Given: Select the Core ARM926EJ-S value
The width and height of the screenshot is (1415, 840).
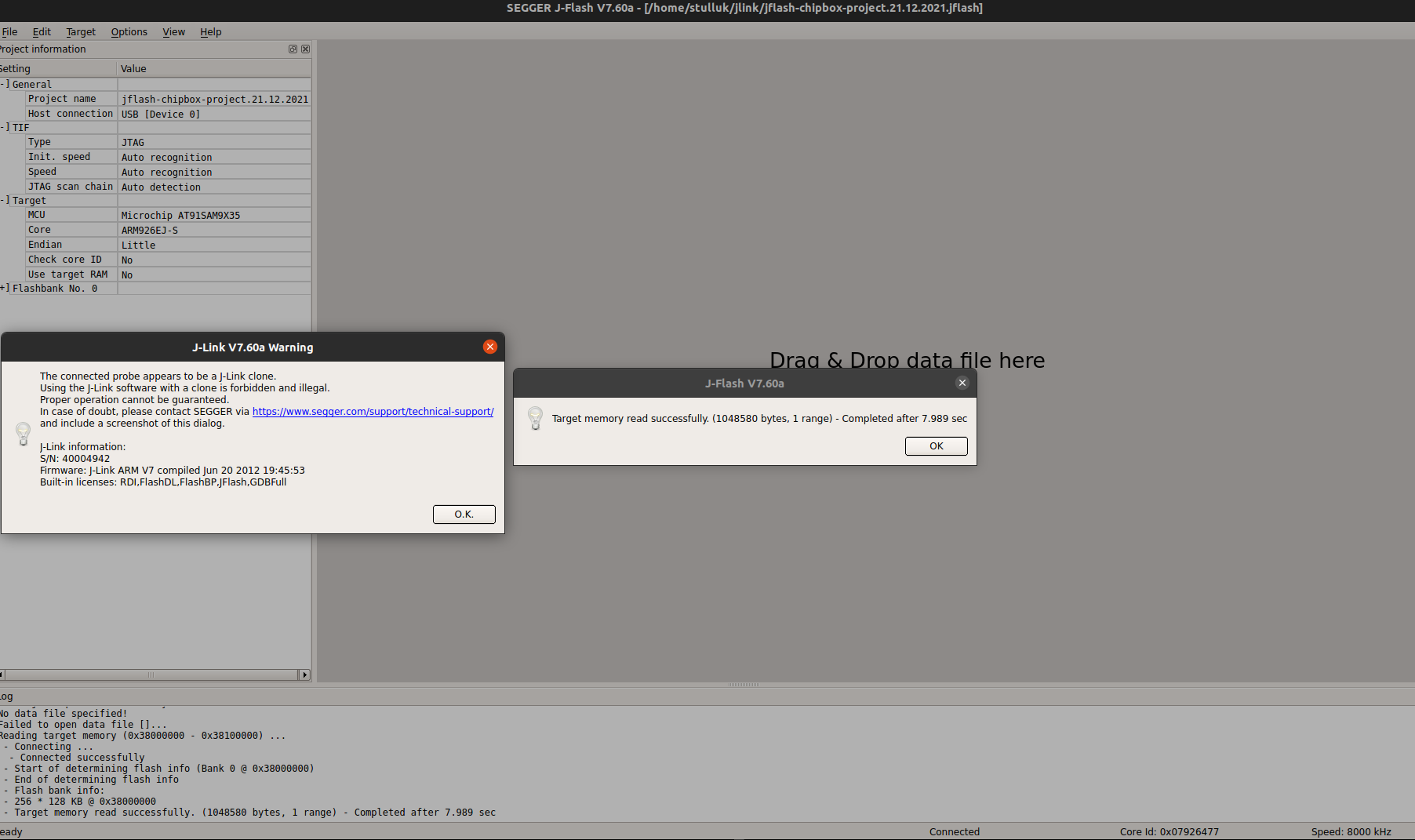Looking at the screenshot, I should pos(214,230).
